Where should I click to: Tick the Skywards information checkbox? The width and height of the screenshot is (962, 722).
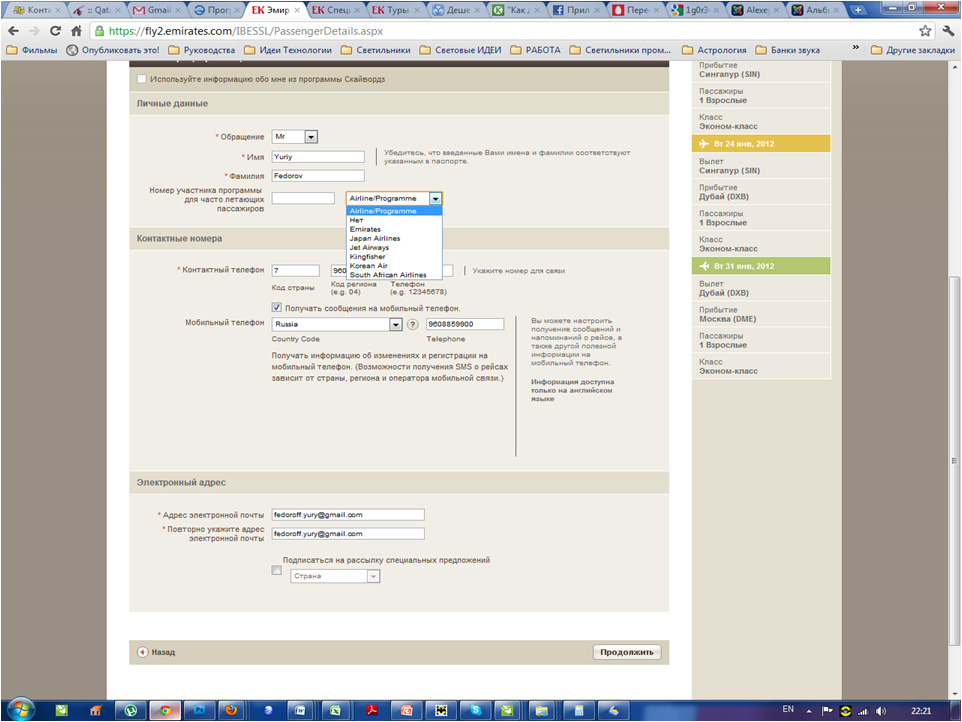click(142, 79)
